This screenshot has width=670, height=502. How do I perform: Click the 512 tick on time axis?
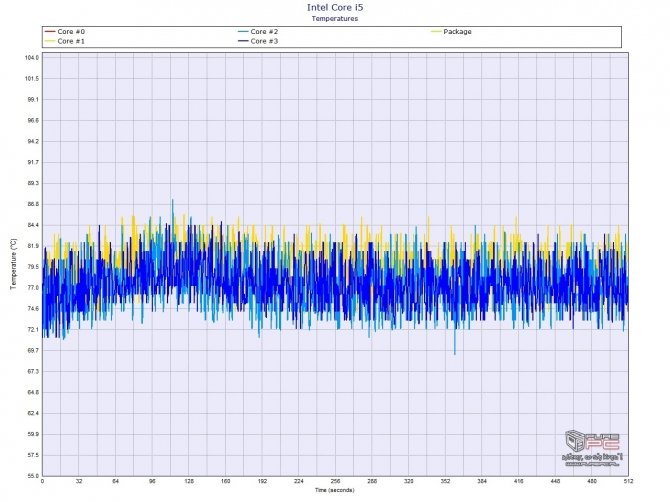[628, 481]
